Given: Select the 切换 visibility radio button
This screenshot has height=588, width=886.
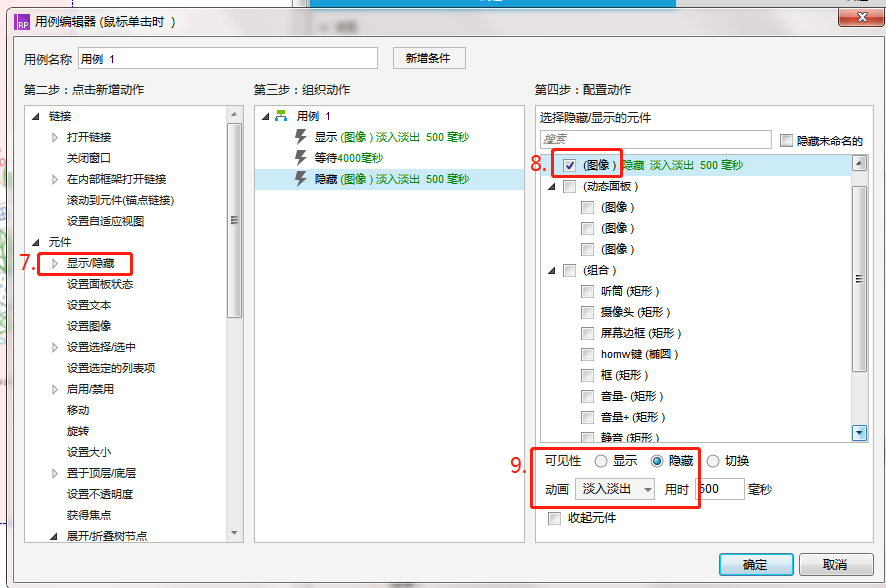Looking at the screenshot, I should click(x=713, y=461).
